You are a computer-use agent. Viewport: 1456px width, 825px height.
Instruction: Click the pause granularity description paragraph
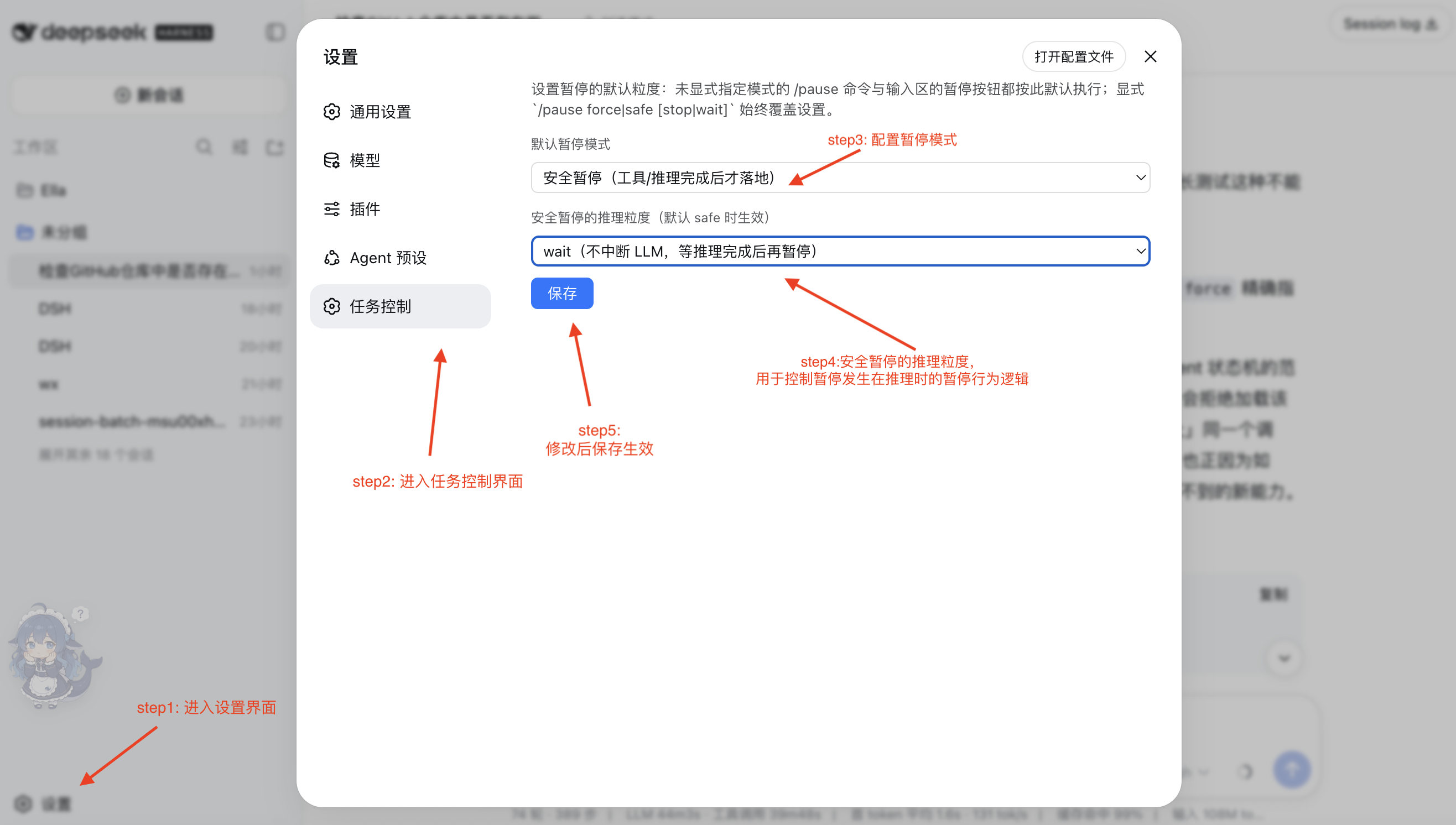pyautogui.click(x=838, y=99)
